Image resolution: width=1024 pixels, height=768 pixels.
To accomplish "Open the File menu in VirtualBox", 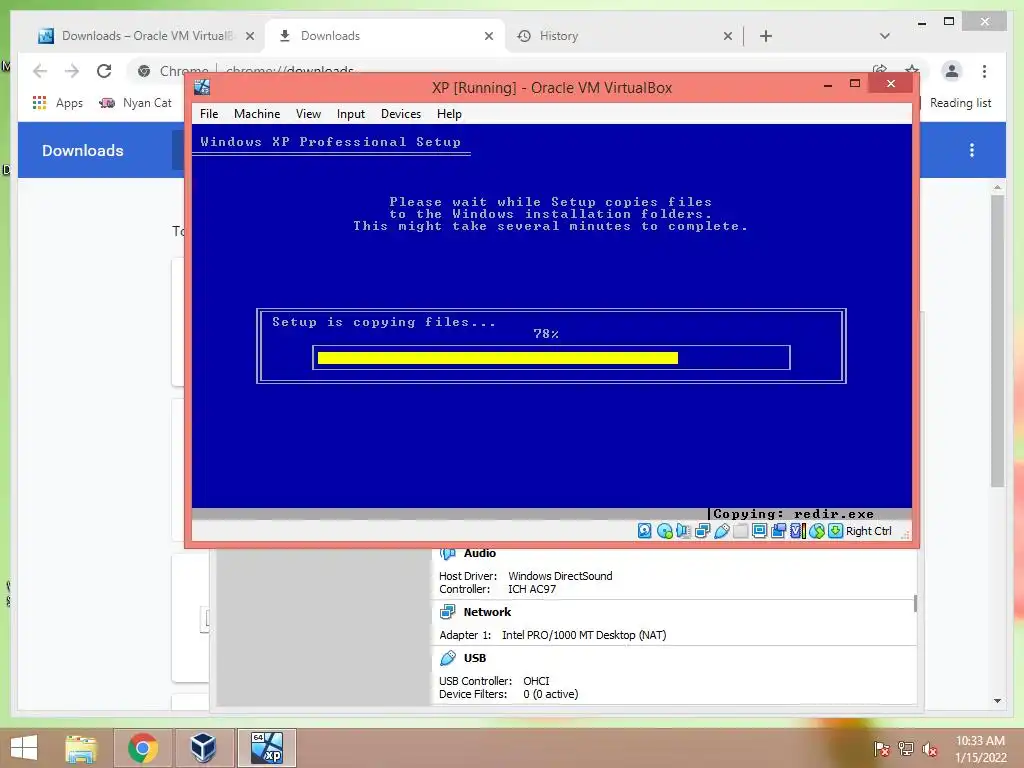I will click(x=209, y=114).
